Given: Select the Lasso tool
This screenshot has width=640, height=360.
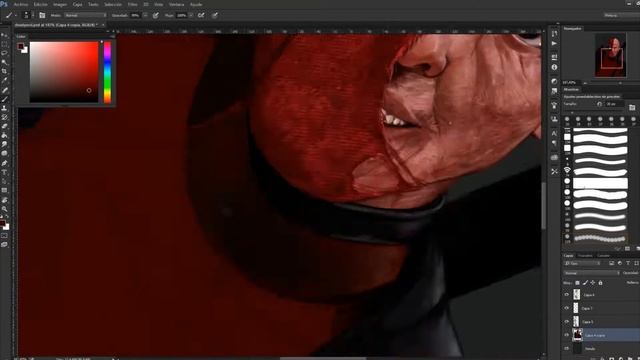Looking at the screenshot, I should 4,53.
